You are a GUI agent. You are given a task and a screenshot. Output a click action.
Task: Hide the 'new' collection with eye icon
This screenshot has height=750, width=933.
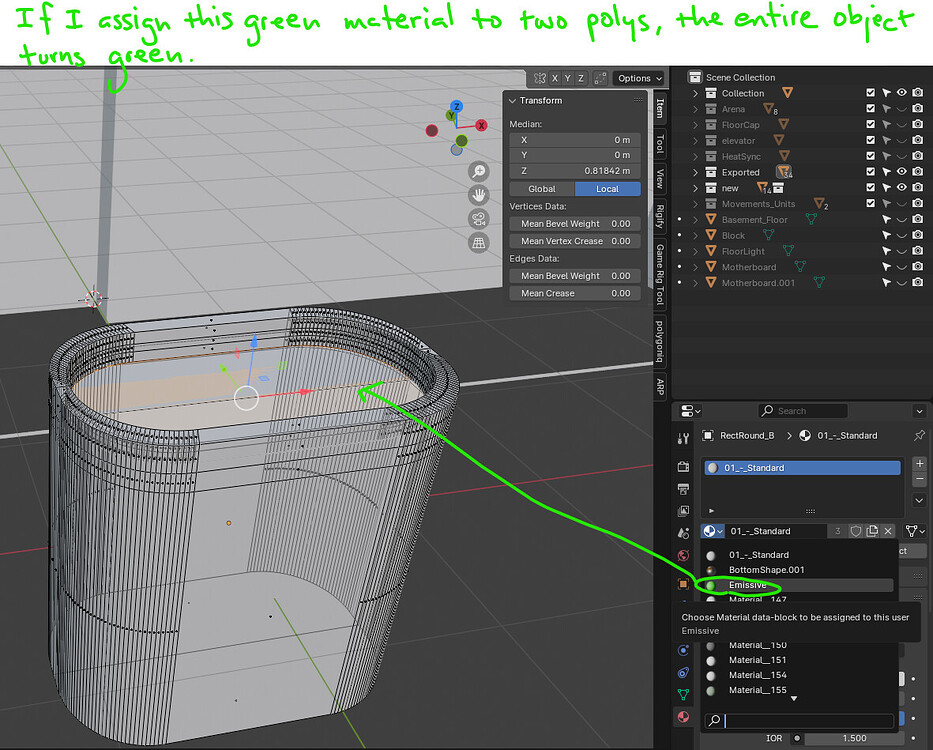pos(902,187)
